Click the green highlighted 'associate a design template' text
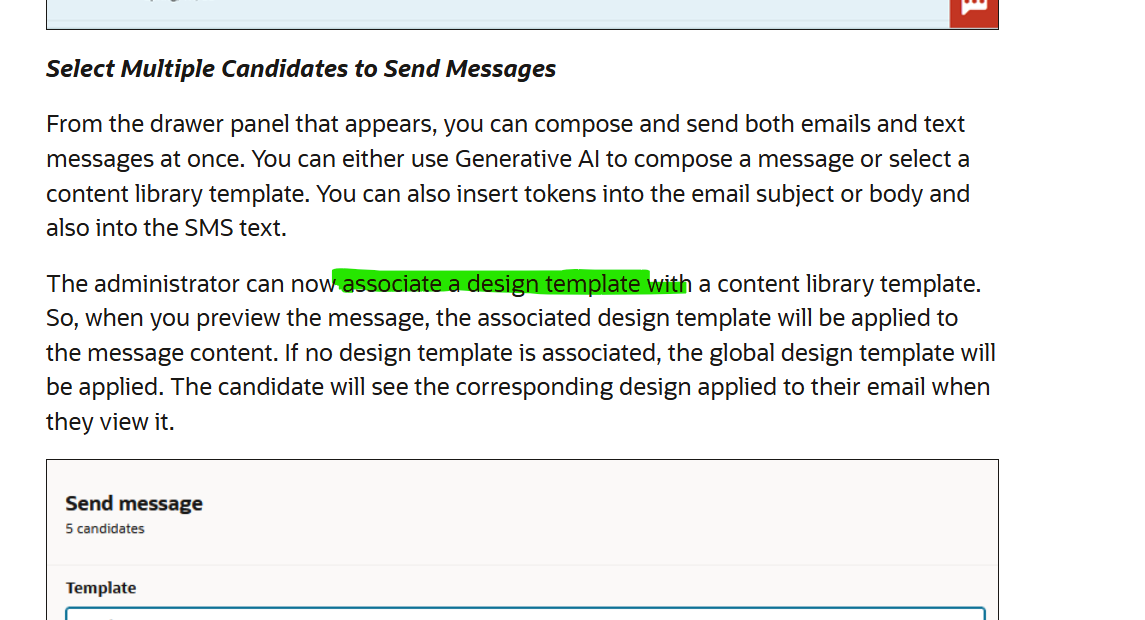Screen dimensions: 1145x620 [495, 283]
